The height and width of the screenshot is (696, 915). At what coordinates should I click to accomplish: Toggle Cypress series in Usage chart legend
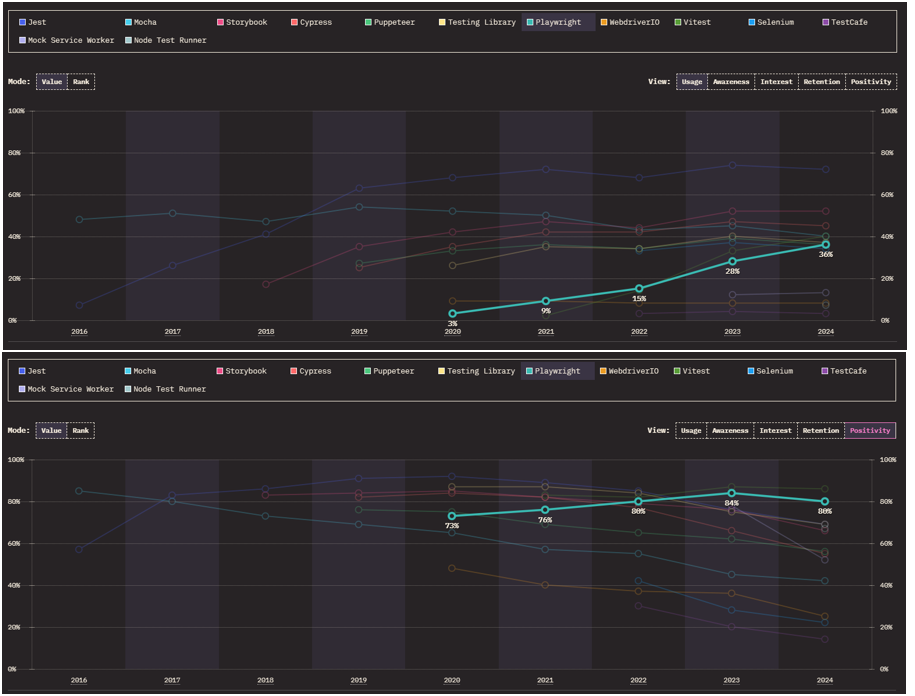pyautogui.click(x=312, y=22)
